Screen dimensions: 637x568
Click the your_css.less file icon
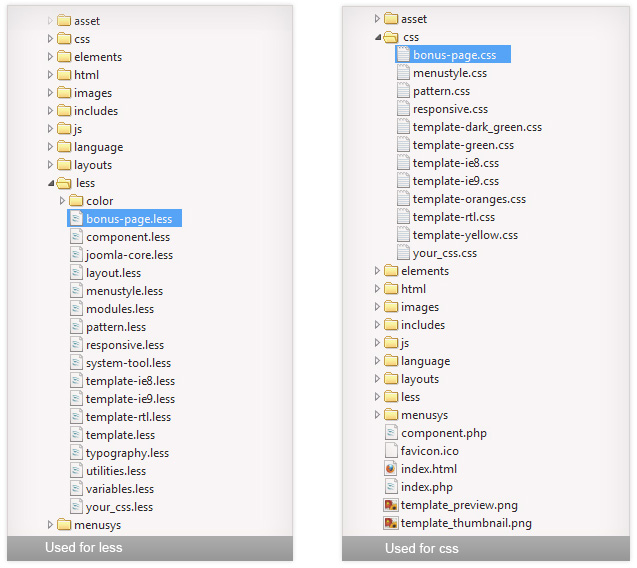[x=76, y=506]
